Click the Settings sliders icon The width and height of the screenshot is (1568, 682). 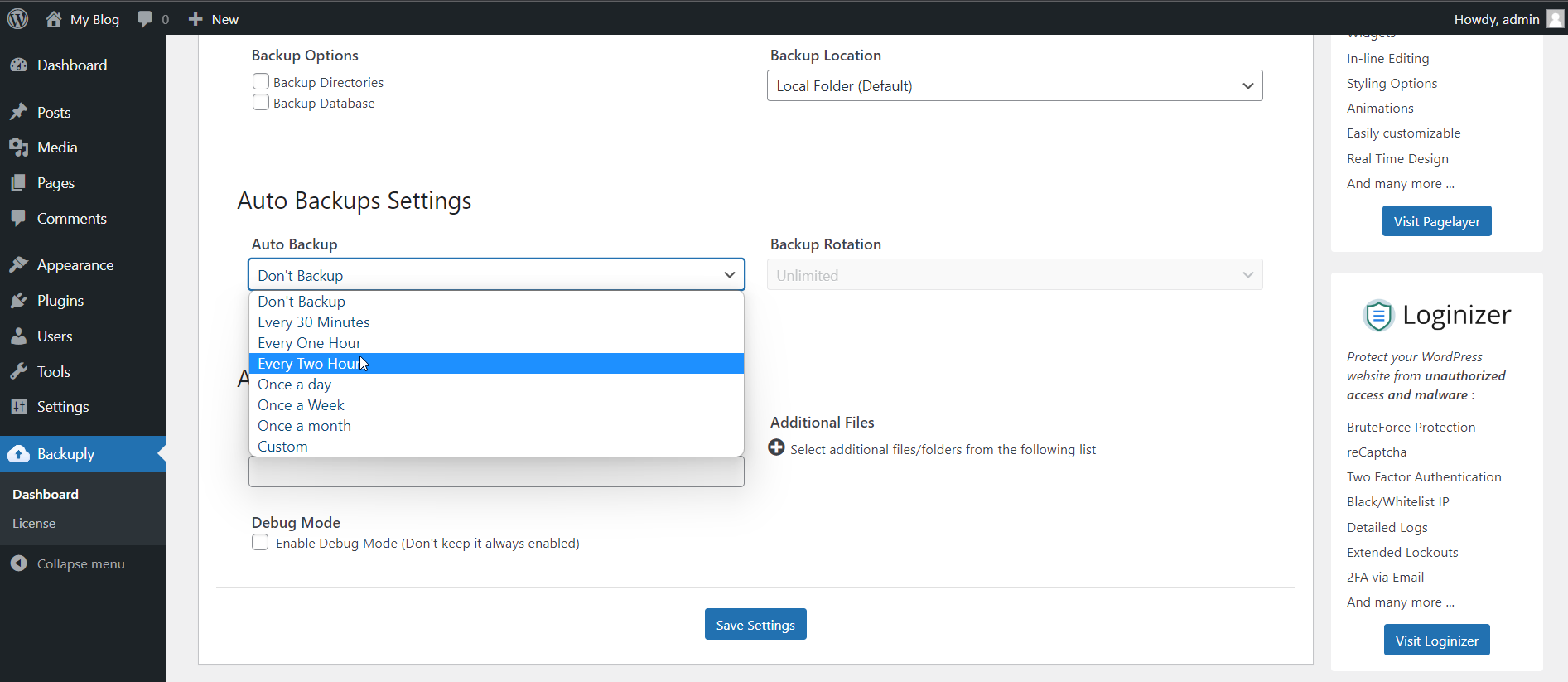19,406
